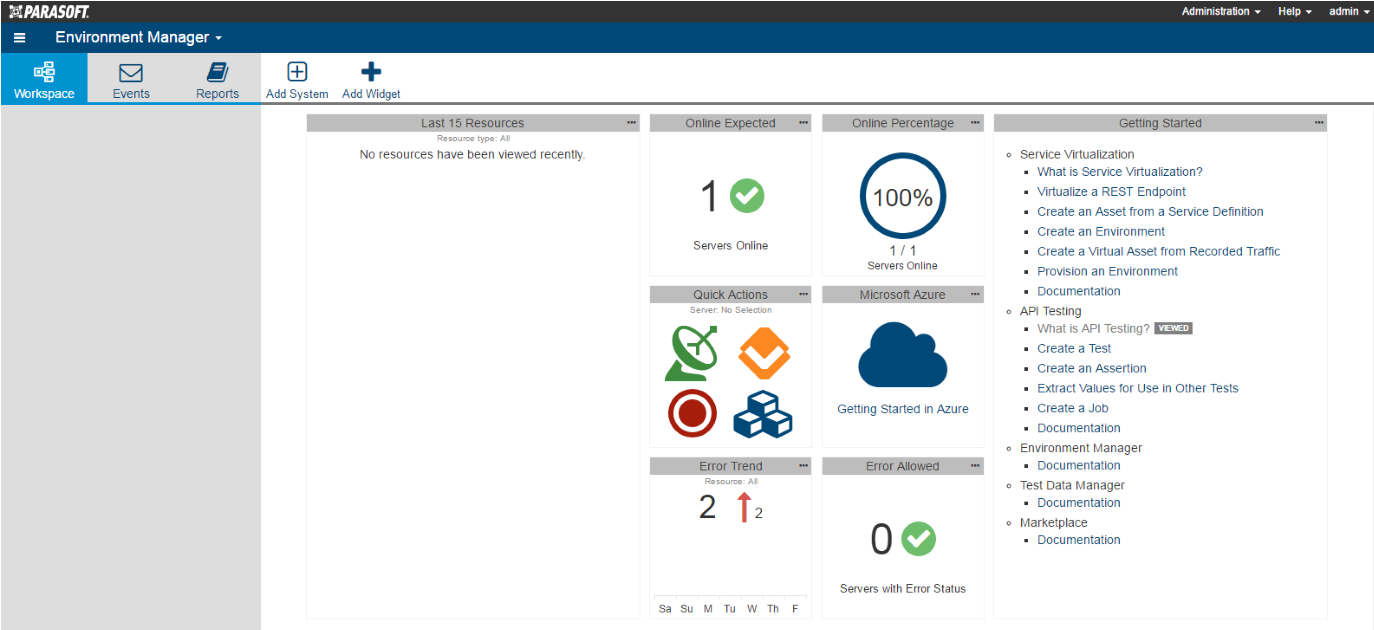Viewport: 1374px width, 630px height.
Task: Click the Provision an Environment link
Action: pos(1108,272)
